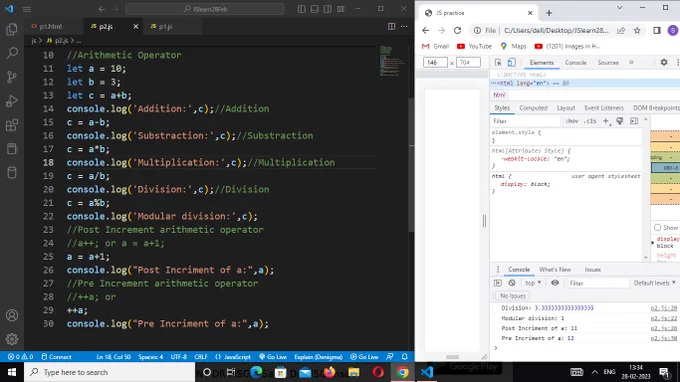Change Spaces: 4 indentation setting

[150, 357]
